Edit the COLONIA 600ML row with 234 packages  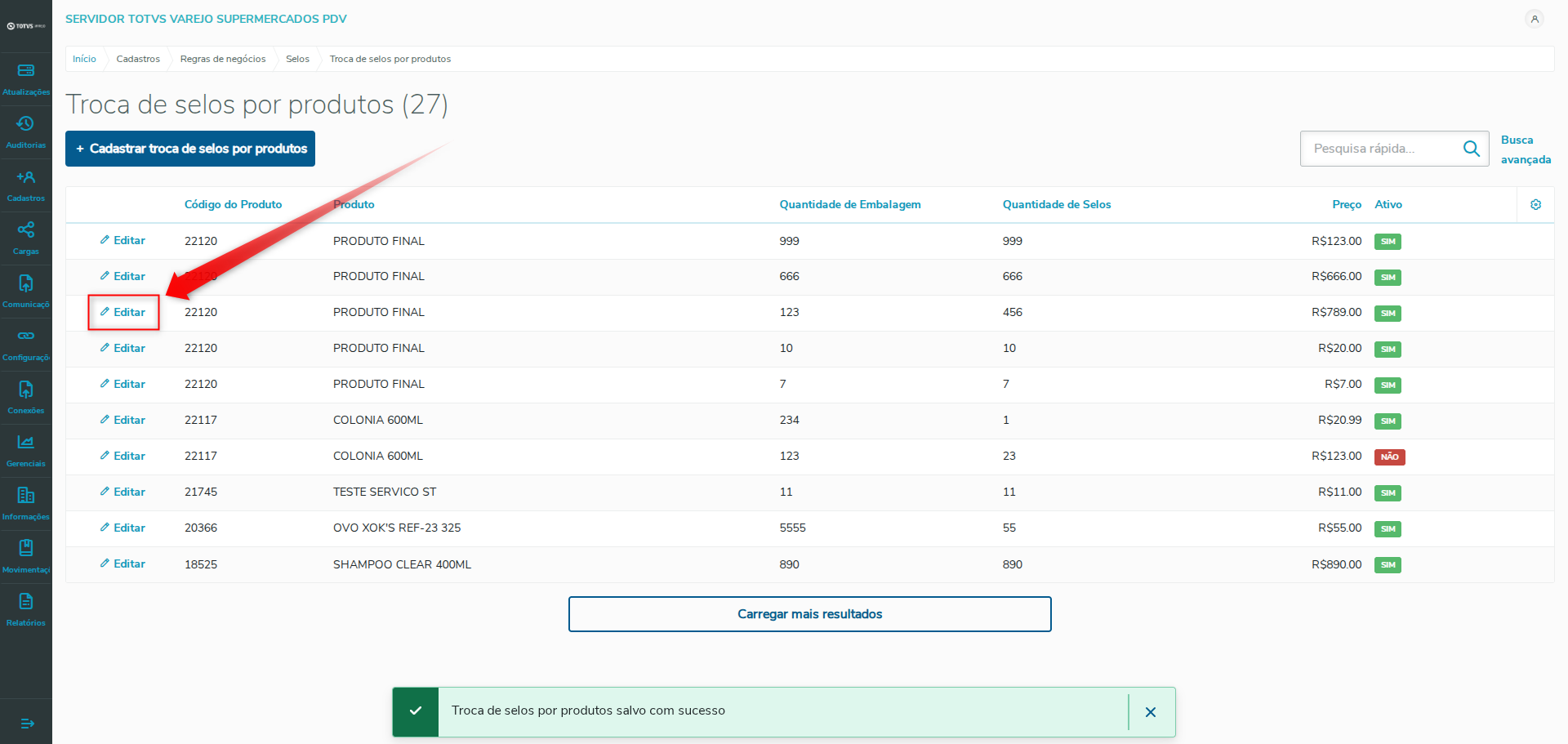tap(123, 420)
